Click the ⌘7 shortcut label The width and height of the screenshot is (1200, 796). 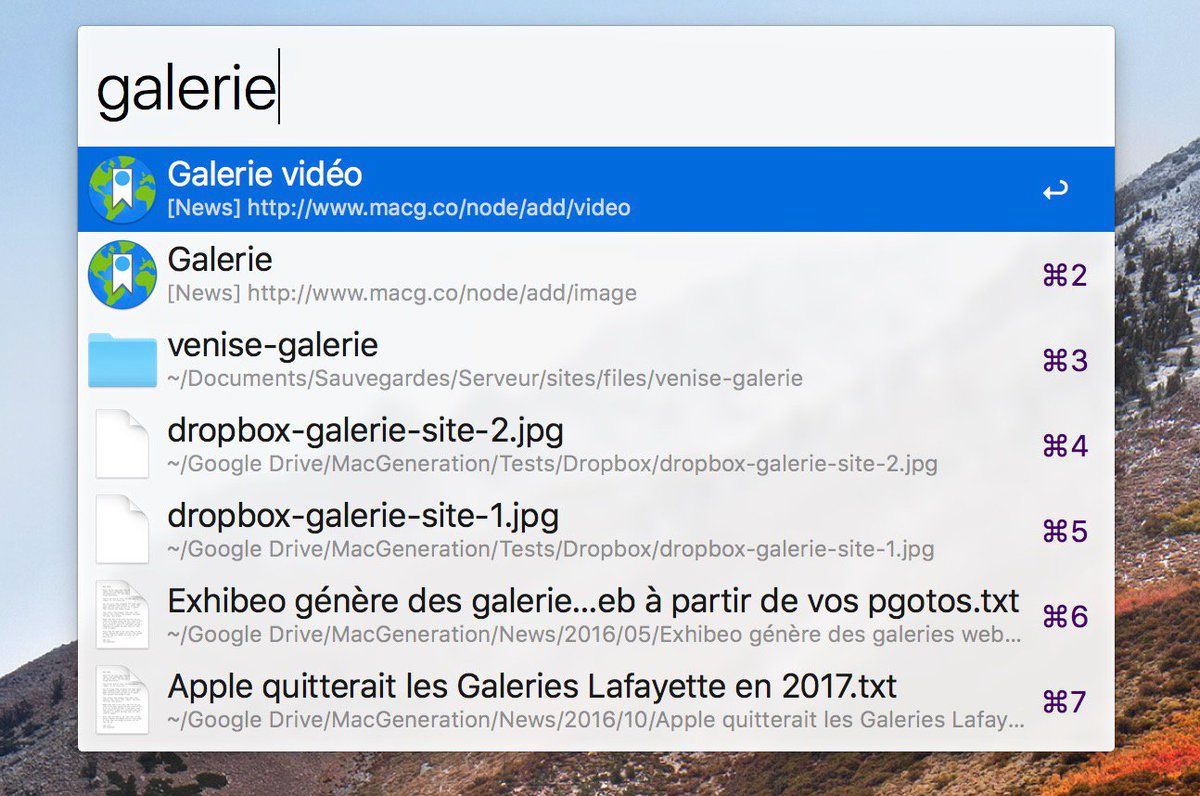click(x=1064, y=702)
